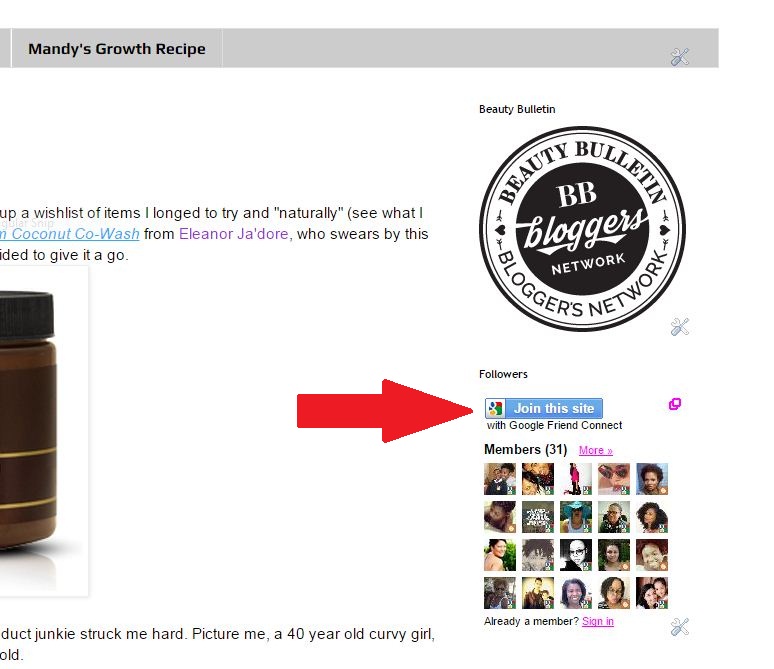Click the Join this site button
This screenshot has width=774, height=669.
pos(543,408)
